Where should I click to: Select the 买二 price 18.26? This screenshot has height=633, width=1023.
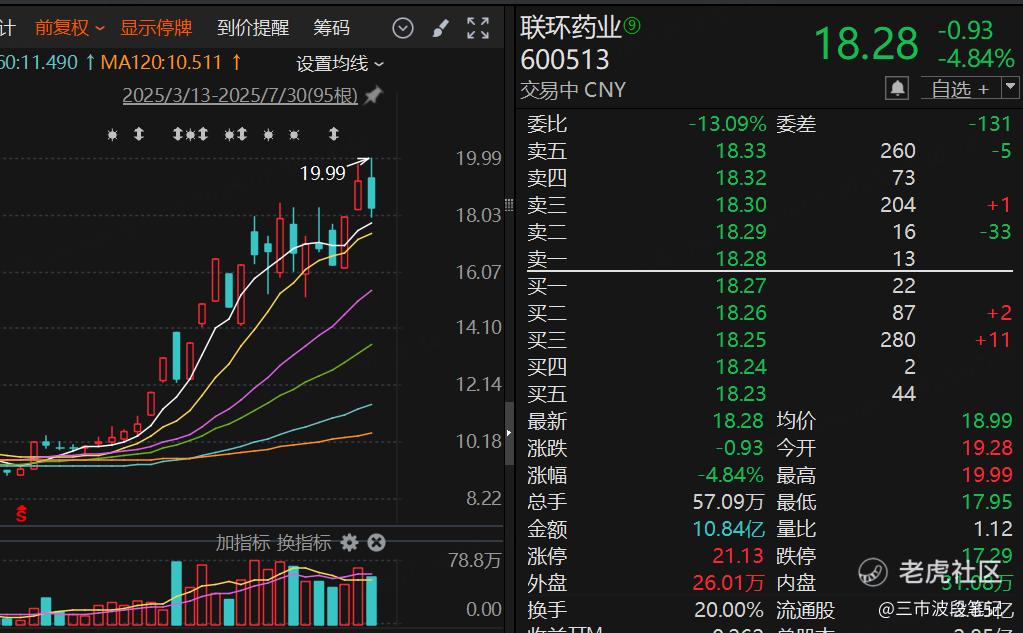[x=741, y=313]
